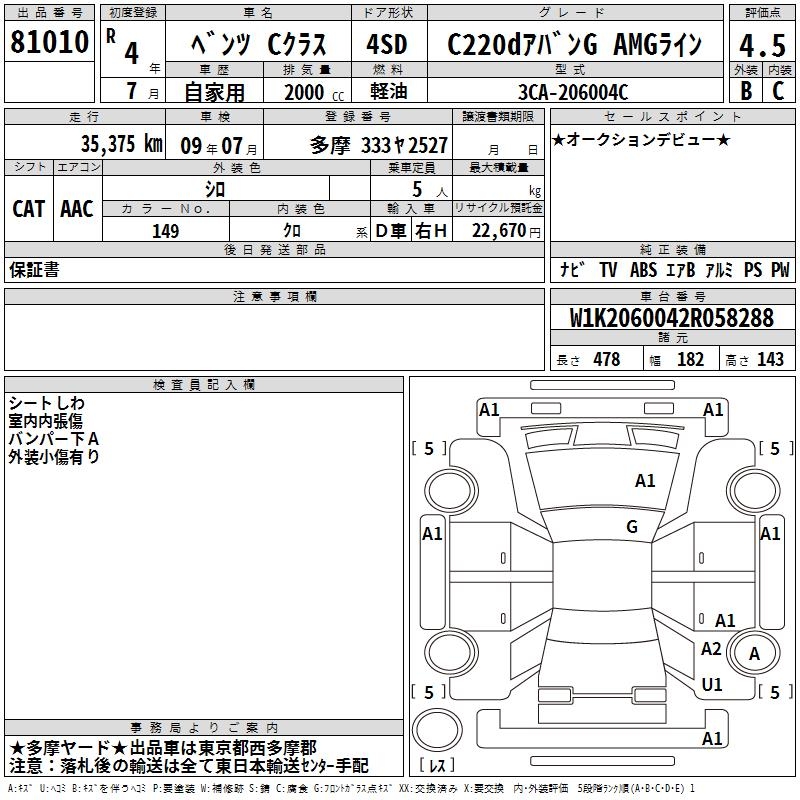The image size is (800, 800).
Task: Click grade C220dアバンG AMGライン
Action: [574, 44]
